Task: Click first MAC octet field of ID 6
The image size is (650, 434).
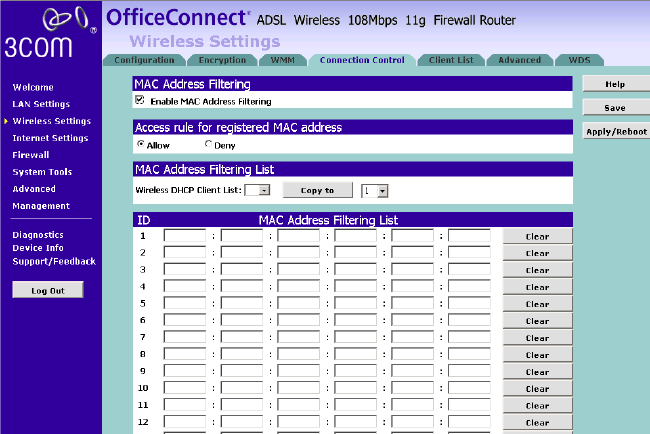Action: [x=185, y=320]
